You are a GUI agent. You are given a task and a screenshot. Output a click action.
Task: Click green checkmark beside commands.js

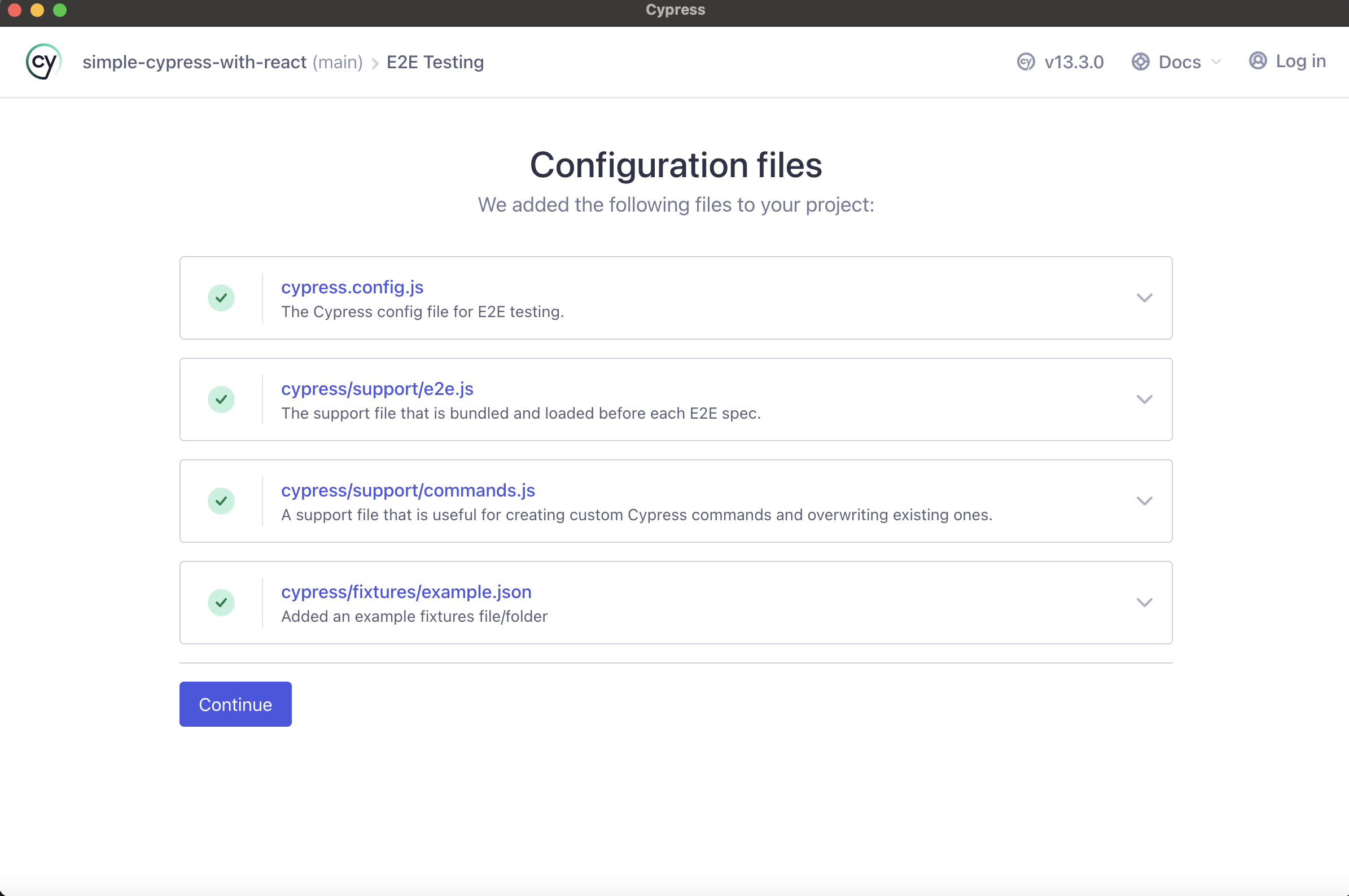(221, 501)
